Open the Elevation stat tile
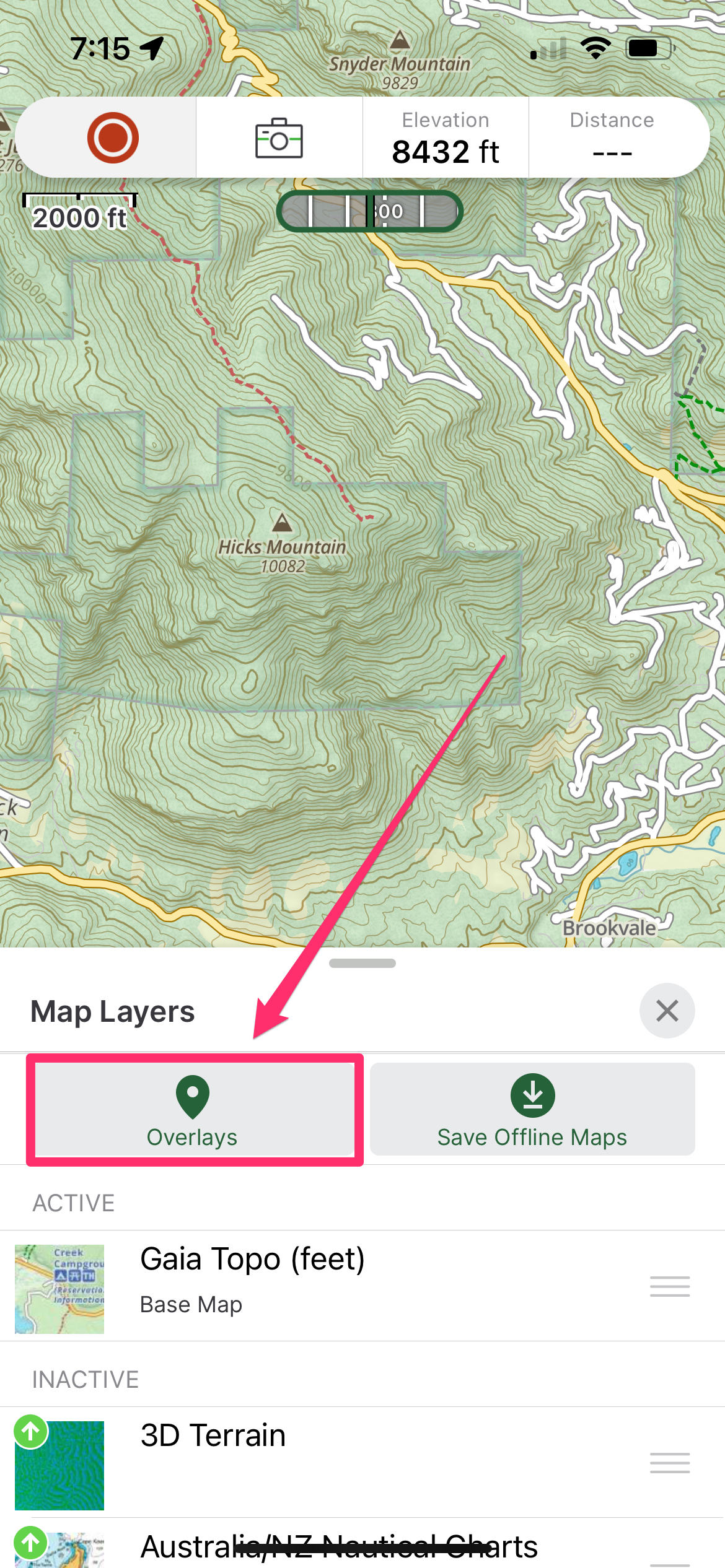 pyautogui.click(x=446, y=137)
